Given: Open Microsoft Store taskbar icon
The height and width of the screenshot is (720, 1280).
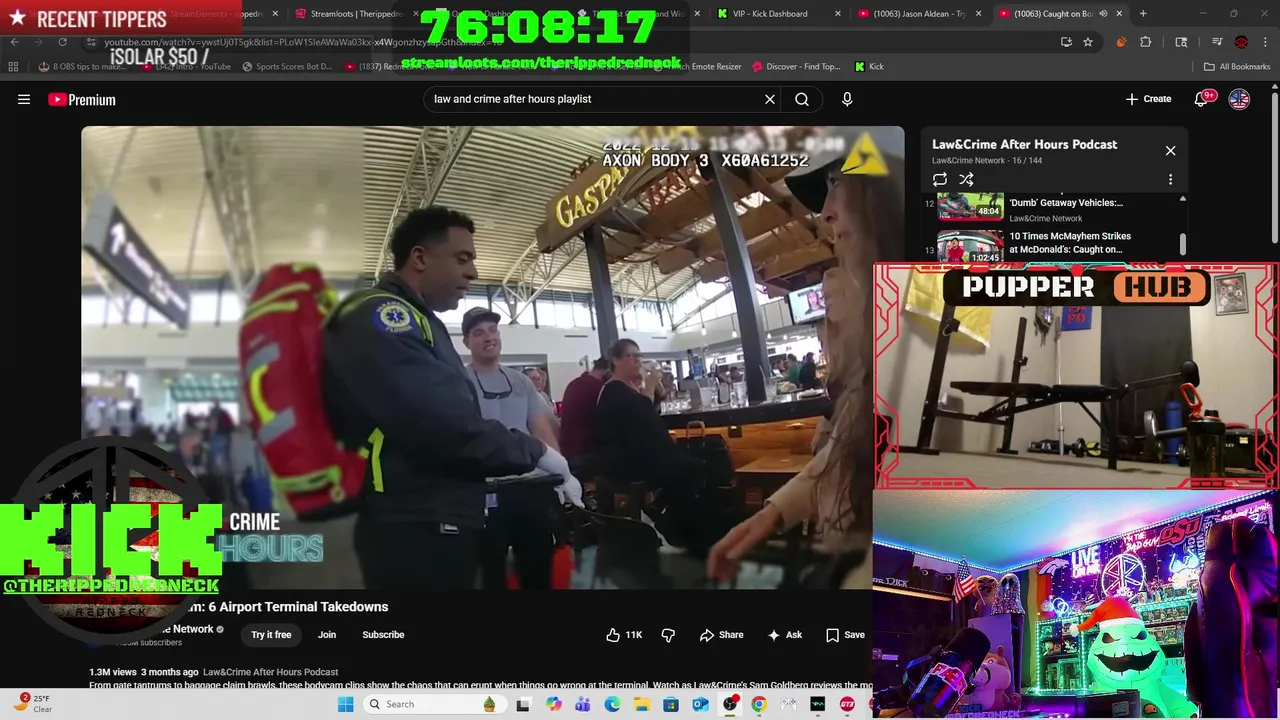Looking at the screenshot, I should pyautogui.click(x=671, y=704).
